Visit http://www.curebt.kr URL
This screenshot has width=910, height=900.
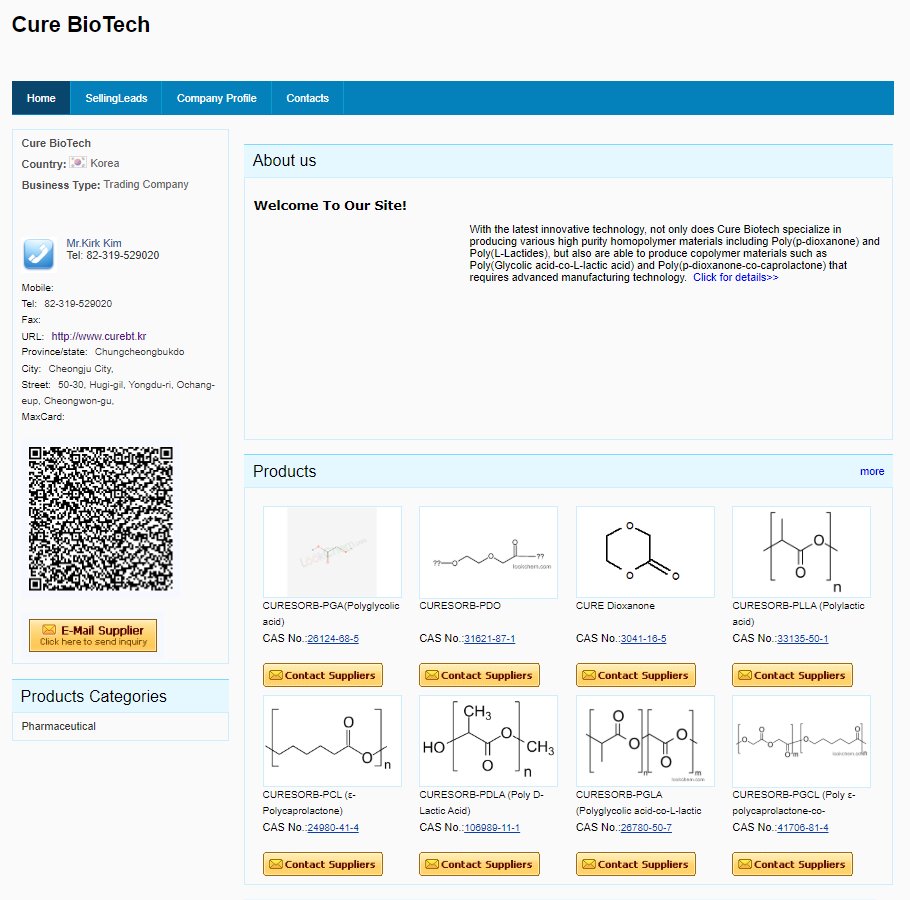click(x=99, y=336)
